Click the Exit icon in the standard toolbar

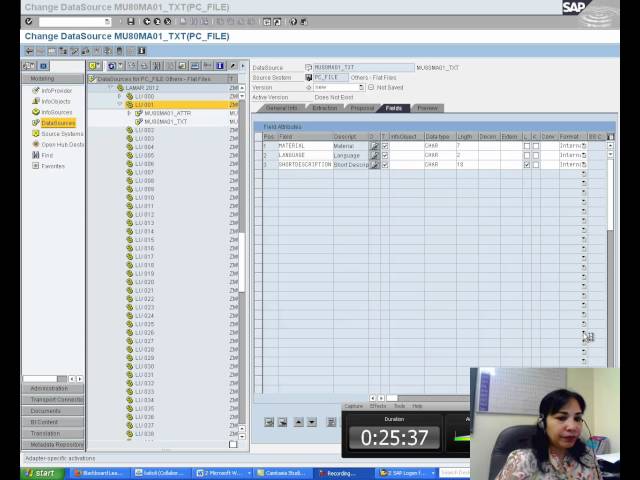click(157, 21)
